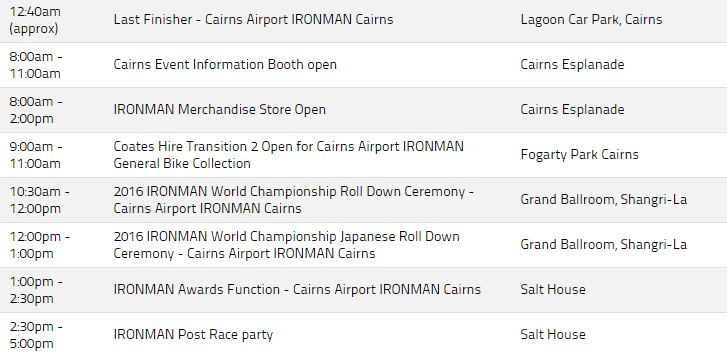Click Cairns Esplanade beside Merchandise Store

pyautogui.click(x=572, y=109)
